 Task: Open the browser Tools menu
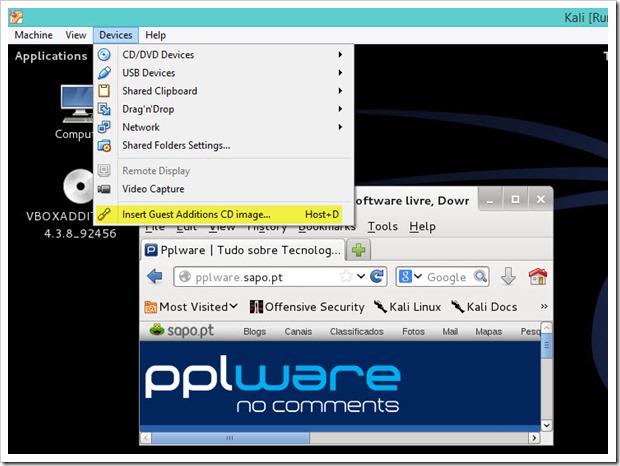point(383,227)
